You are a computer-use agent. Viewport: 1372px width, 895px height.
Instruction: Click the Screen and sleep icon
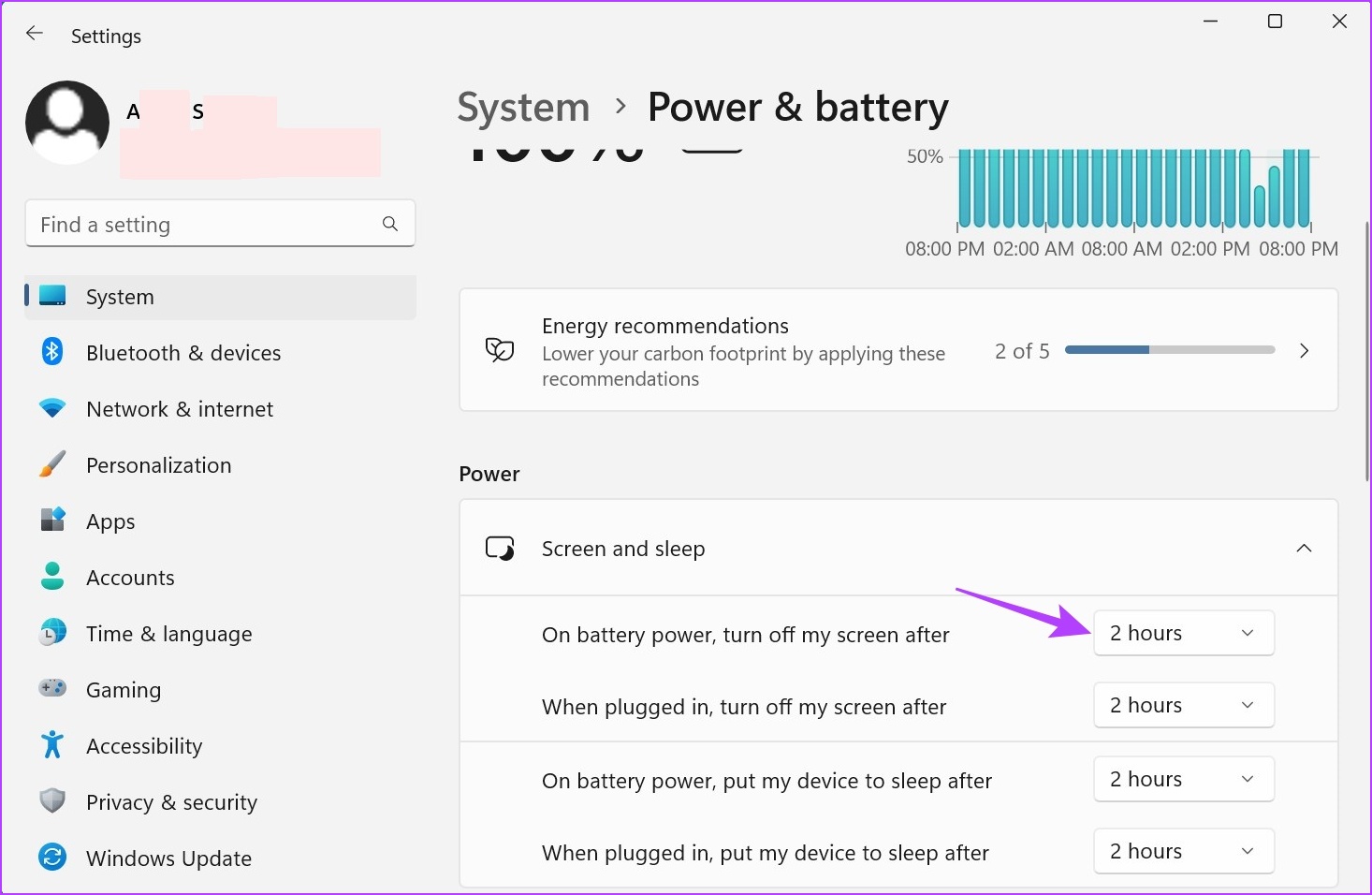click(x=500, y=548)
